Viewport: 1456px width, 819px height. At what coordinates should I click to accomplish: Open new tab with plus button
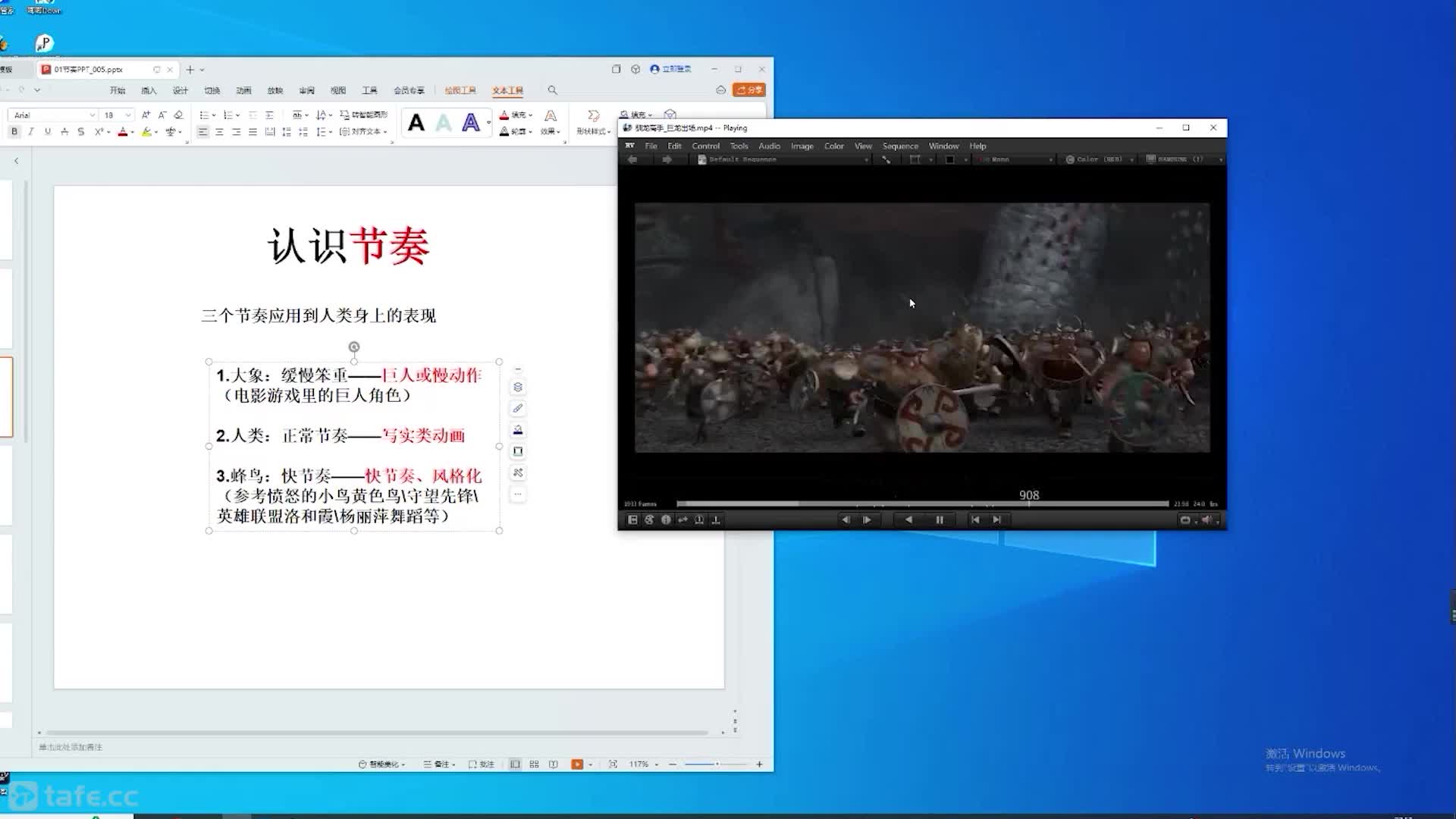coord(190,70)
